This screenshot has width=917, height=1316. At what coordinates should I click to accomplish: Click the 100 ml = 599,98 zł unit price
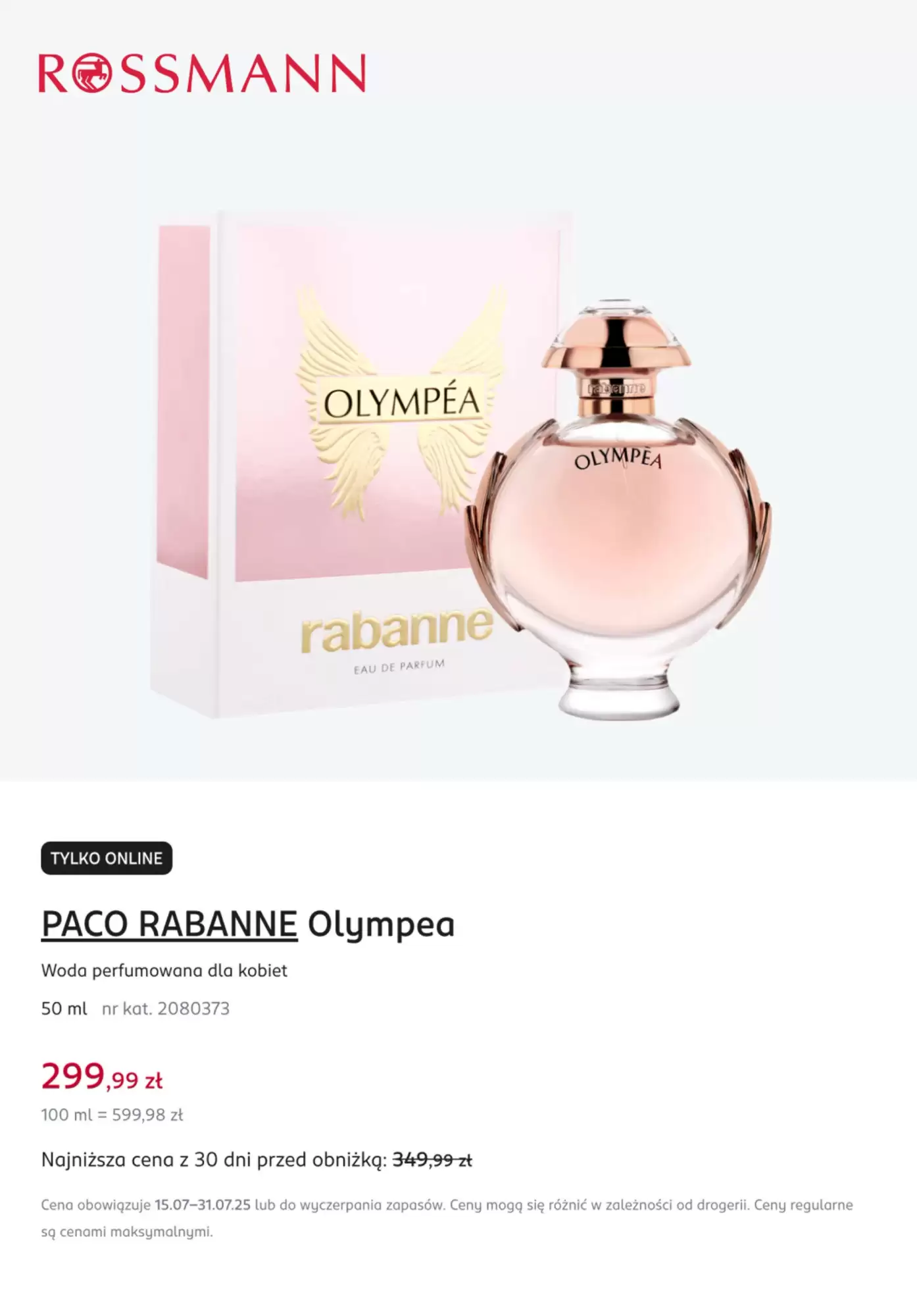112,1115
